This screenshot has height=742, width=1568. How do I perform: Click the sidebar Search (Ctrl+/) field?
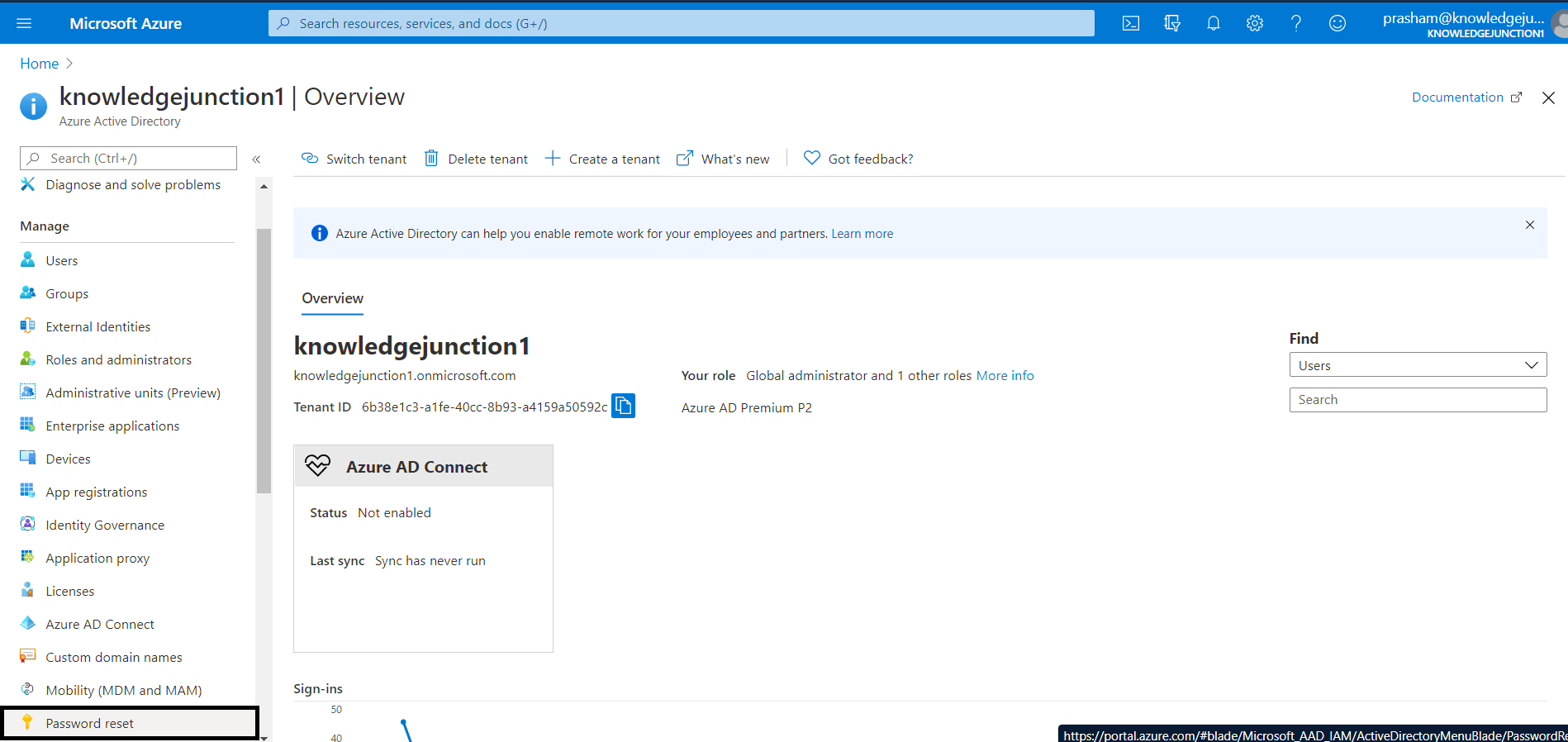point(128,158)
